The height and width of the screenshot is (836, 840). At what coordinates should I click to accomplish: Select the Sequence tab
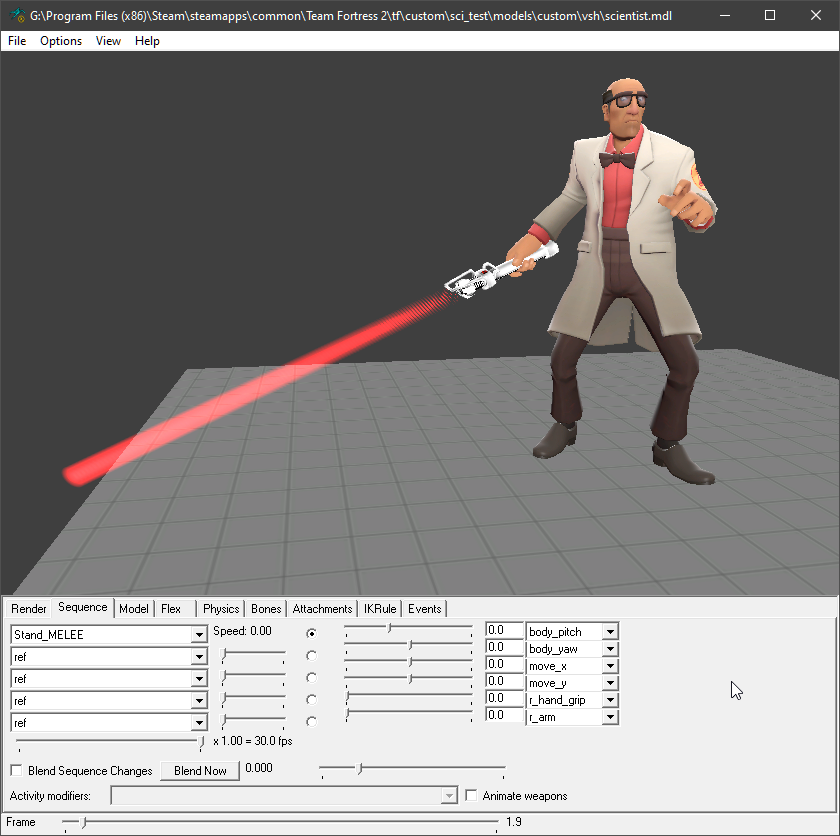pos(82,607)
